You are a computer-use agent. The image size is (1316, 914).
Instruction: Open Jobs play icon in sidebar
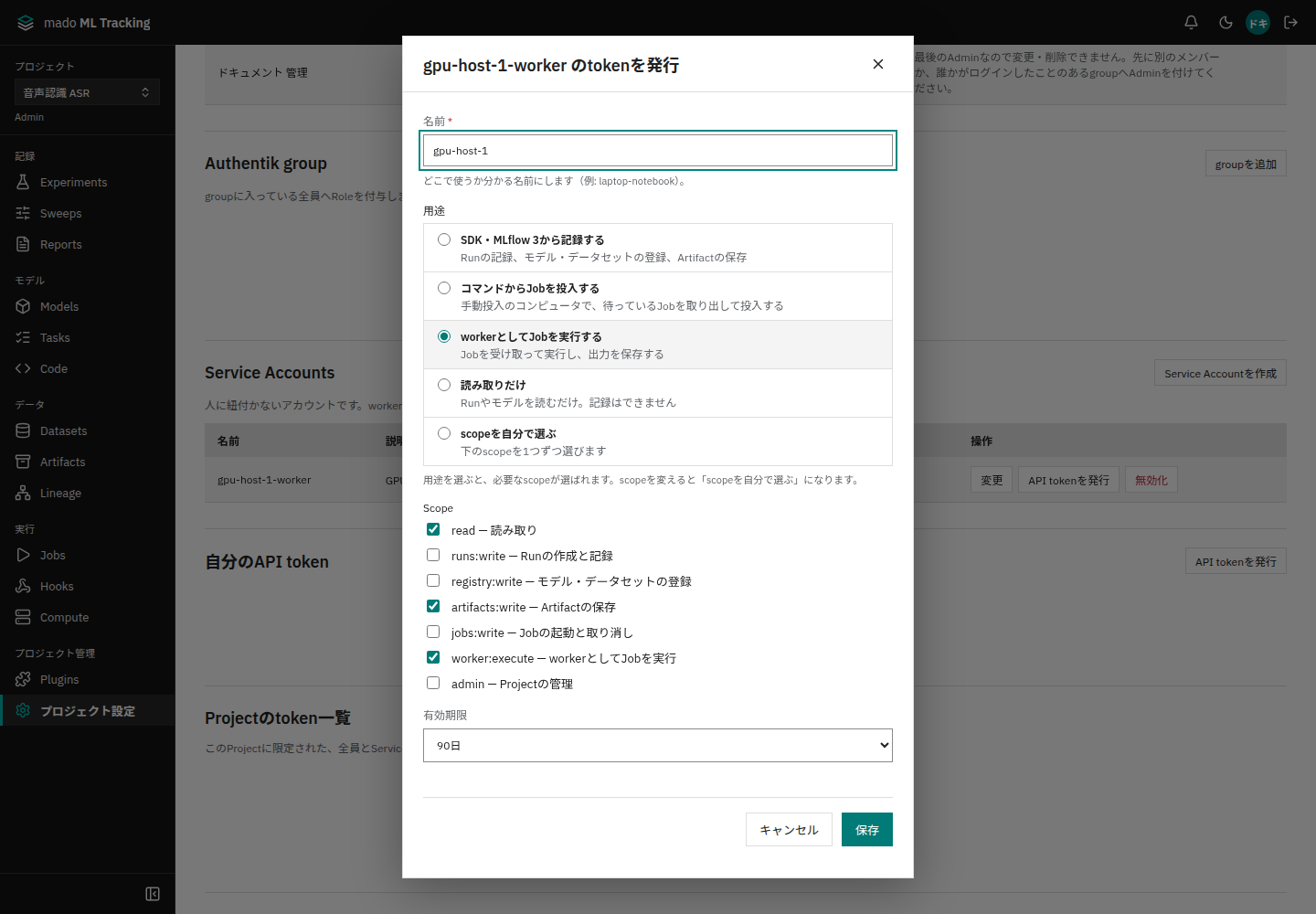click(23, 555)
